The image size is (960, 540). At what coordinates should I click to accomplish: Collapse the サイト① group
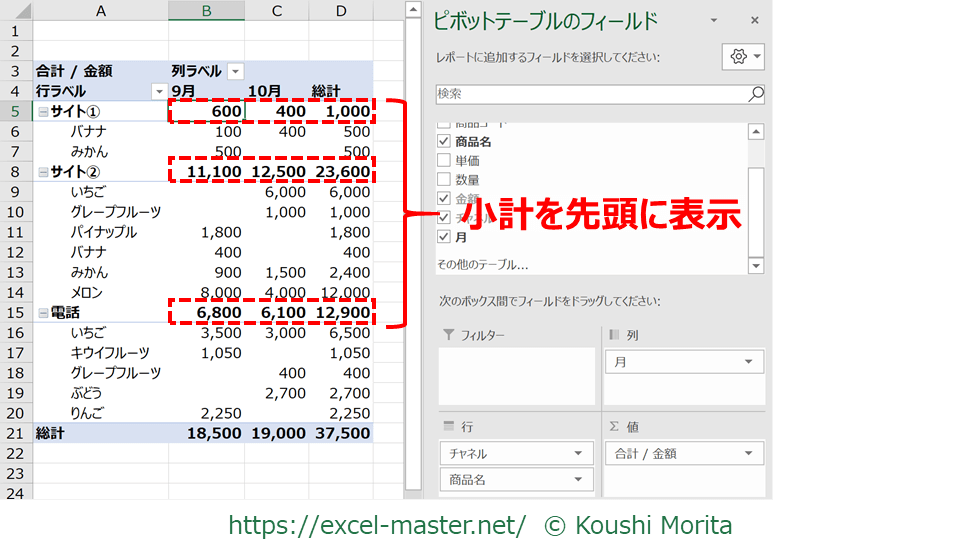43,112
